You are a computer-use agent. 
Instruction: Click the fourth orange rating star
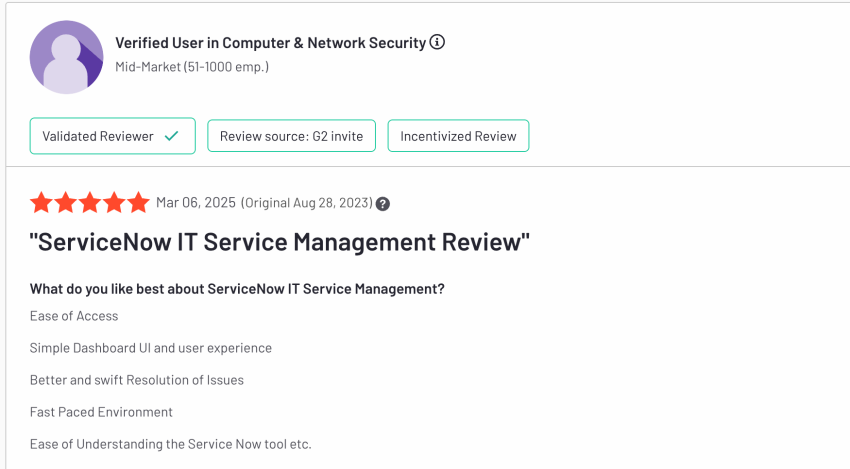tap(114, 202)
